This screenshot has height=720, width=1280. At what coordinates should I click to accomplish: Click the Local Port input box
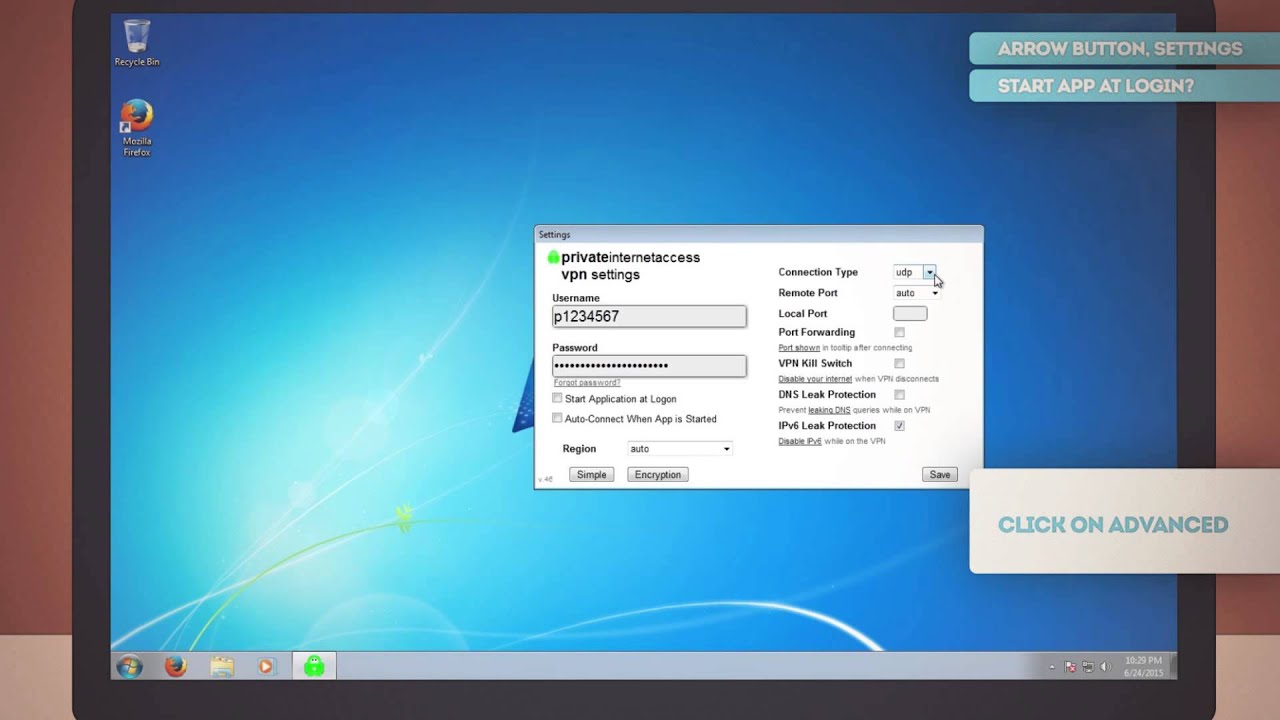(x=910, y=313)
